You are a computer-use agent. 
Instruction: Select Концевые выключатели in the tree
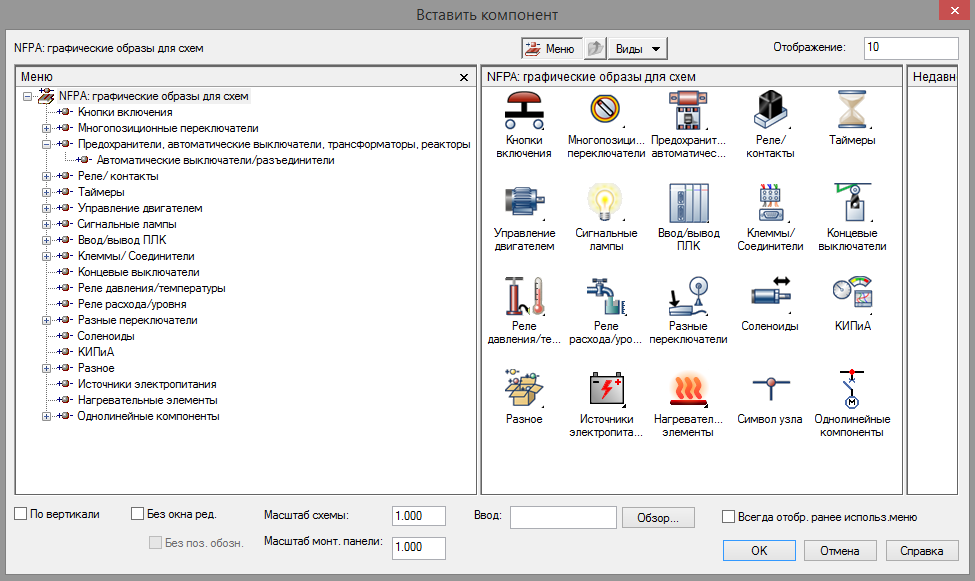138,272
